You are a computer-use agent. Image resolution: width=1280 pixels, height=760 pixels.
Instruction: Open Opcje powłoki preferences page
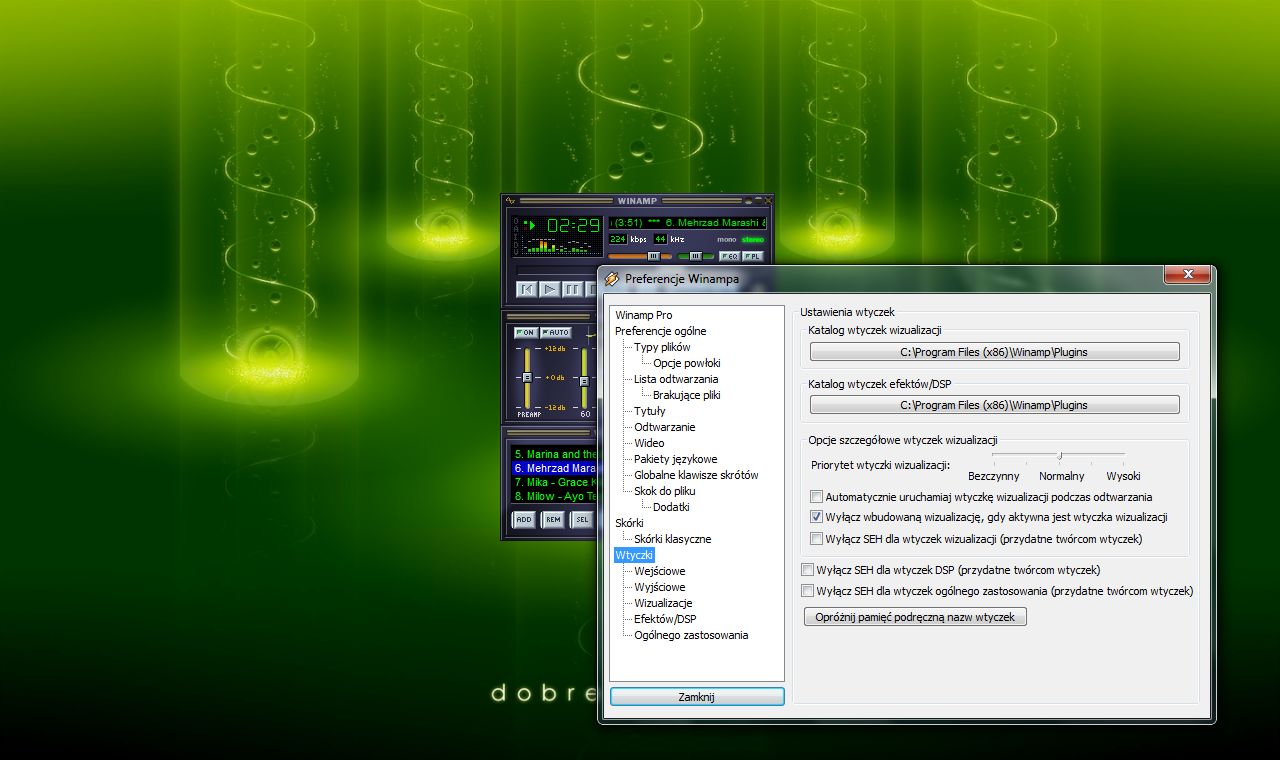[x=686, y=363]
